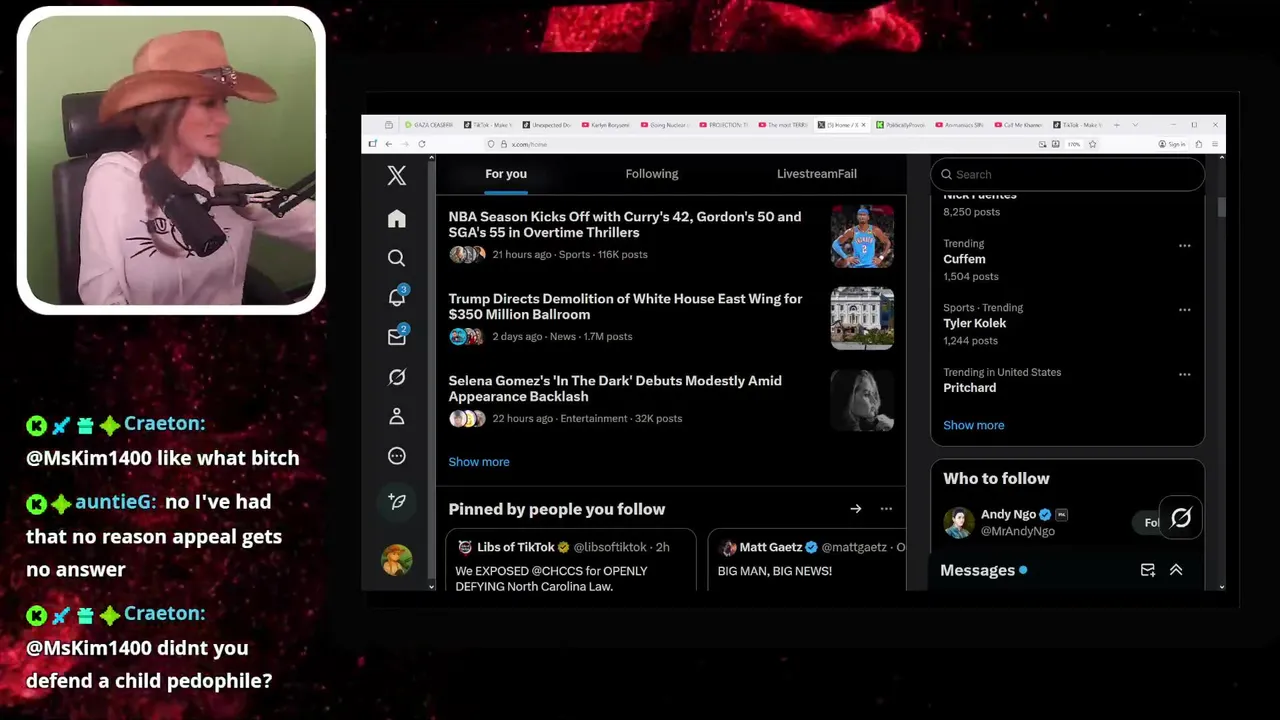Screen dimensions: 1280x720
Task: Expand the Messages drawer with double chevron
Action: coord(1176,570)
